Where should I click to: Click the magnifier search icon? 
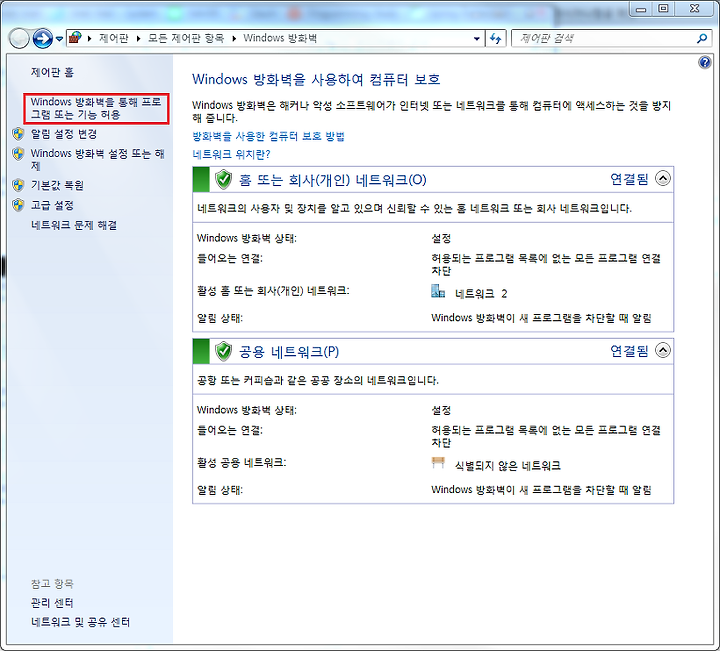point(702,39)
